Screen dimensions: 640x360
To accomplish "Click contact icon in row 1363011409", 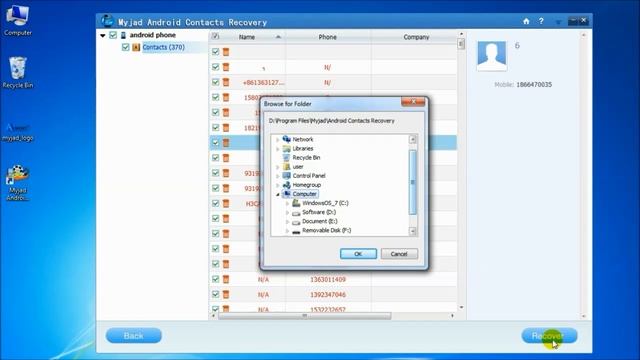I will [226, 279].
